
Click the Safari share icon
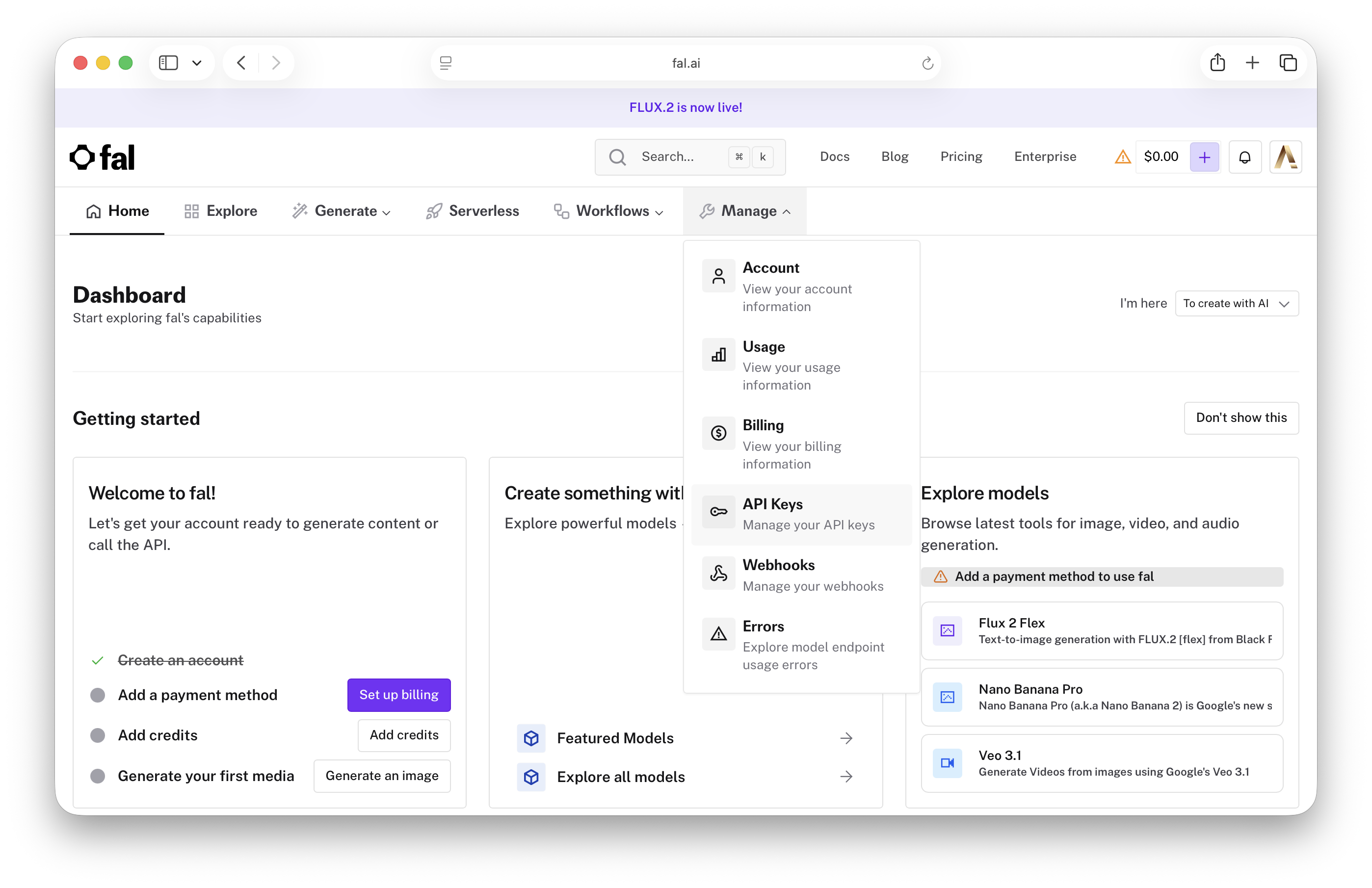point(1217,62)
